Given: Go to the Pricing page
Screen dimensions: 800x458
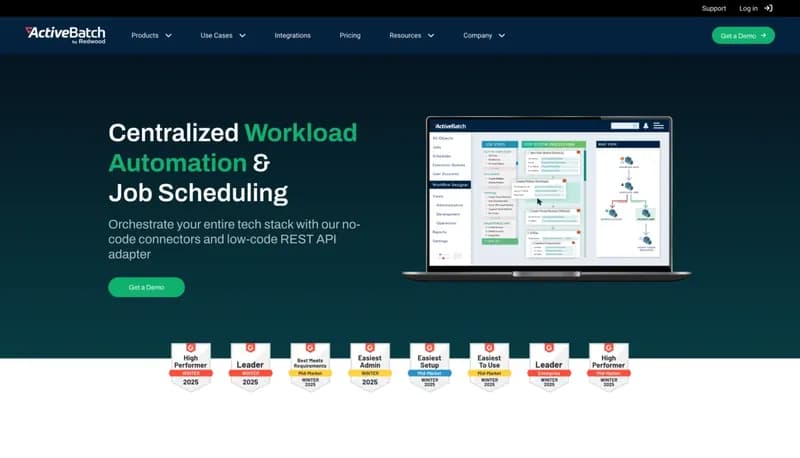Looking at the screenshot, I should tap(350, 36).
